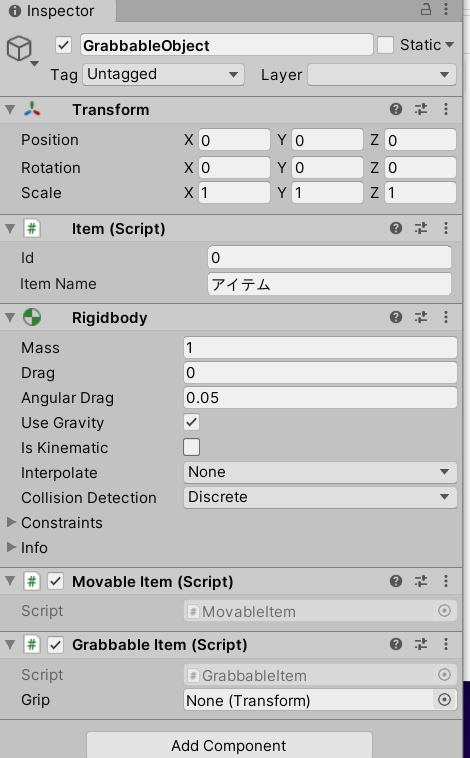This screenshot has height=758, width=470.
Task: Click the Add Component button
Action: coord(229,745)
